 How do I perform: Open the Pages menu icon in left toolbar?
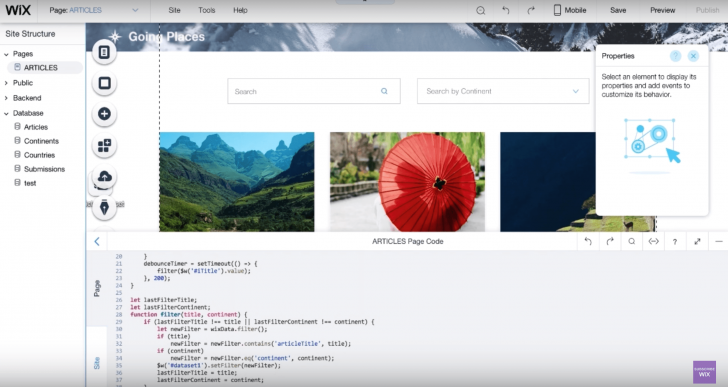104,52
